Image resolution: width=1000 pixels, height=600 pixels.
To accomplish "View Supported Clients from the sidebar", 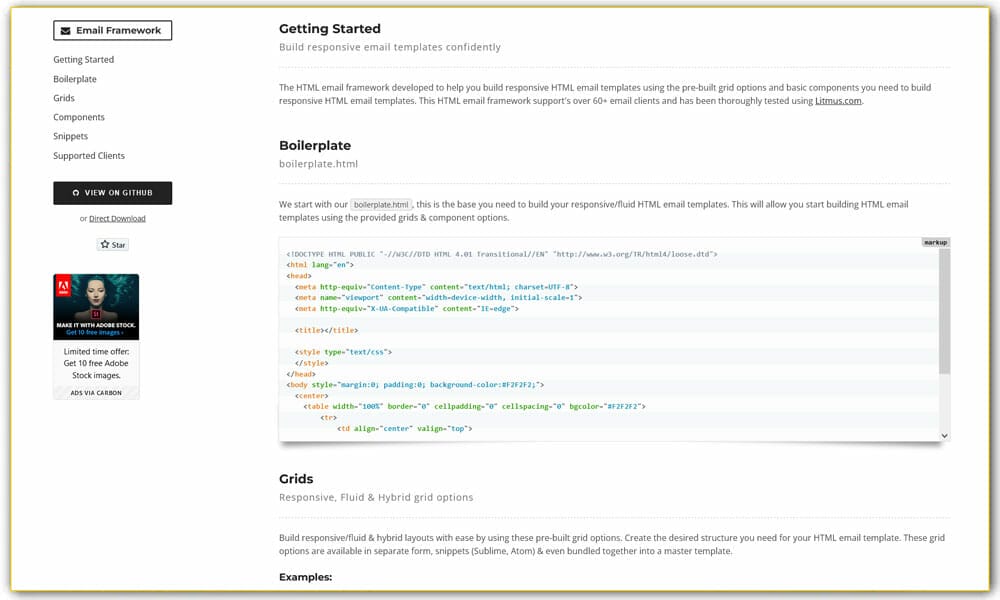I will (88, 155).
